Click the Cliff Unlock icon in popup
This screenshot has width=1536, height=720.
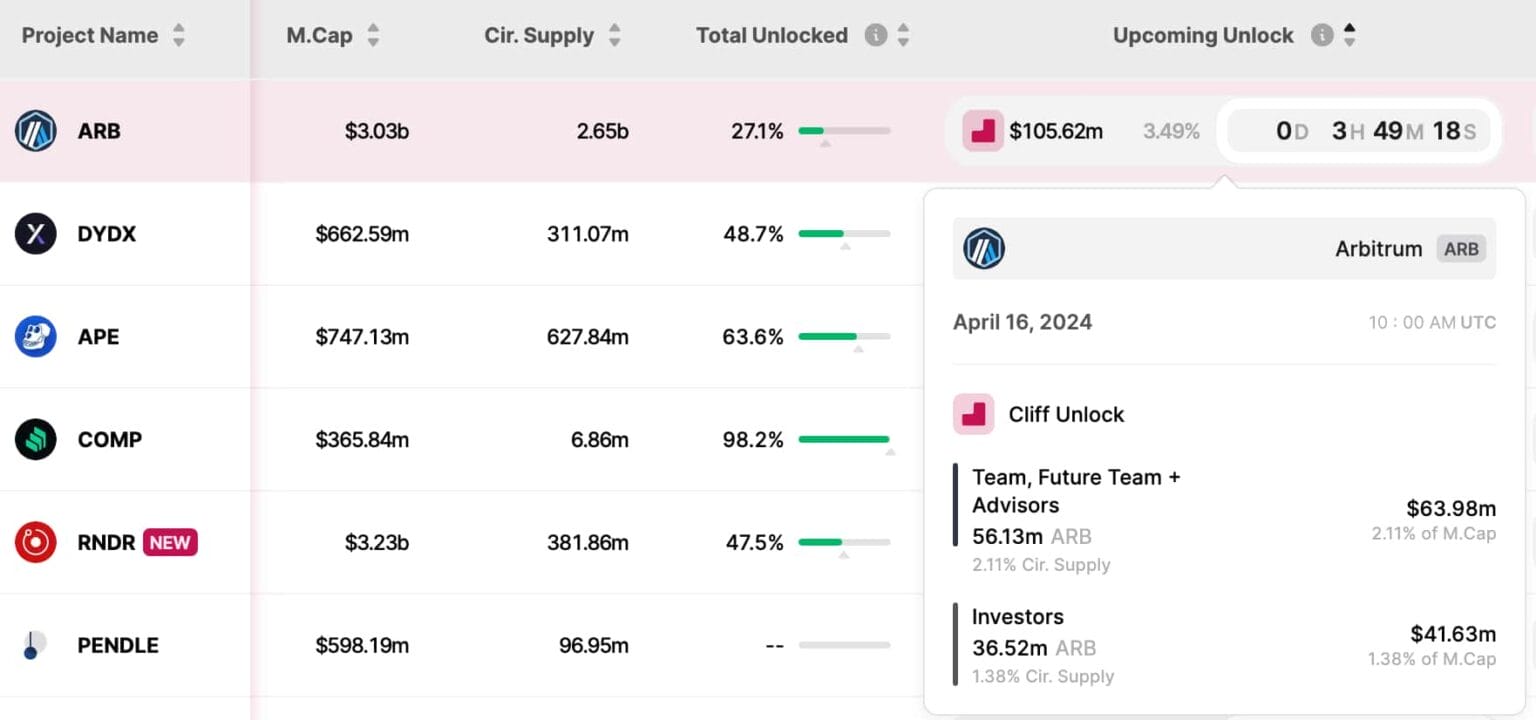tap(973, 414)
